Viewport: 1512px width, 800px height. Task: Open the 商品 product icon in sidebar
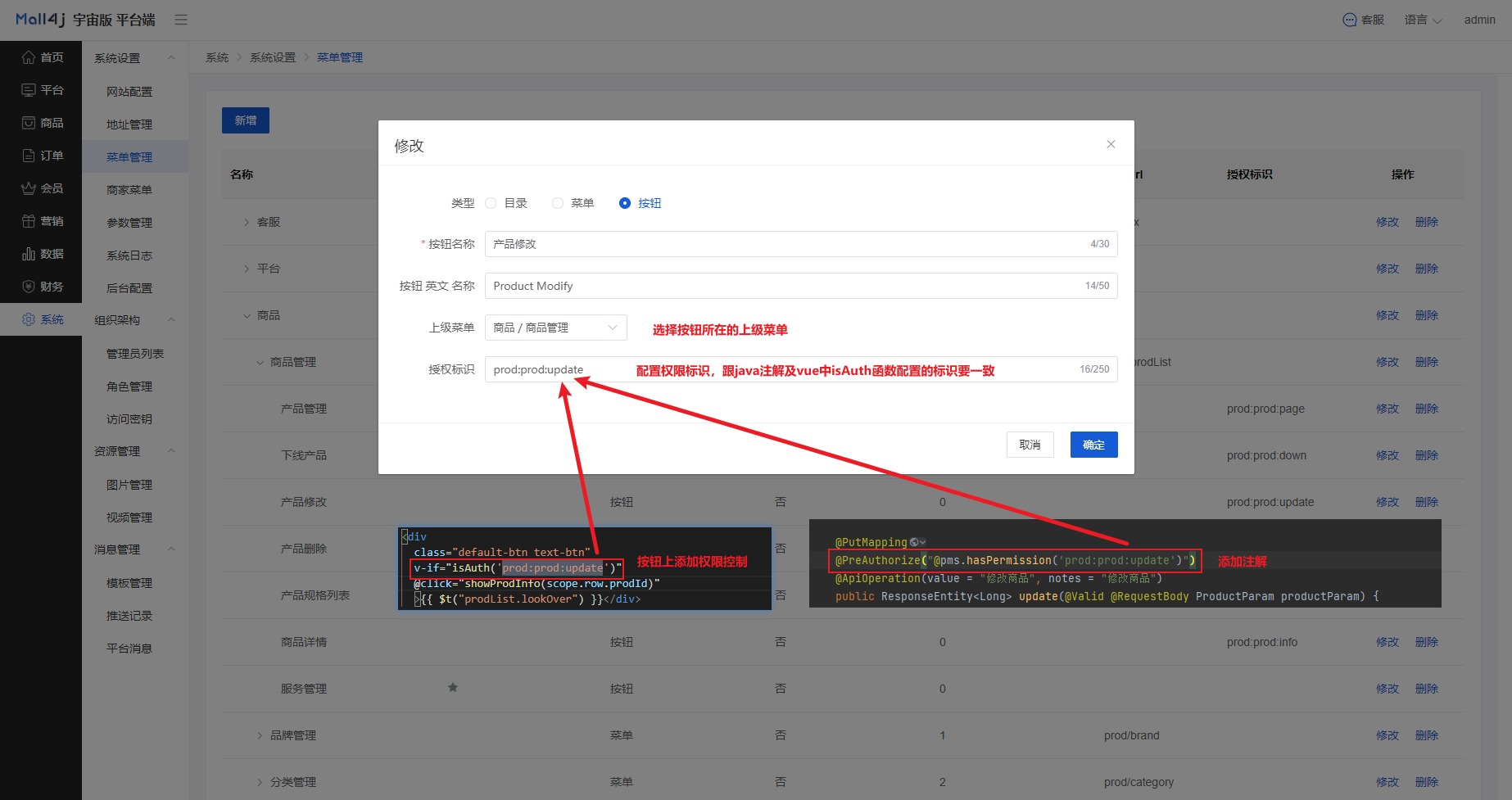point(29,123)
